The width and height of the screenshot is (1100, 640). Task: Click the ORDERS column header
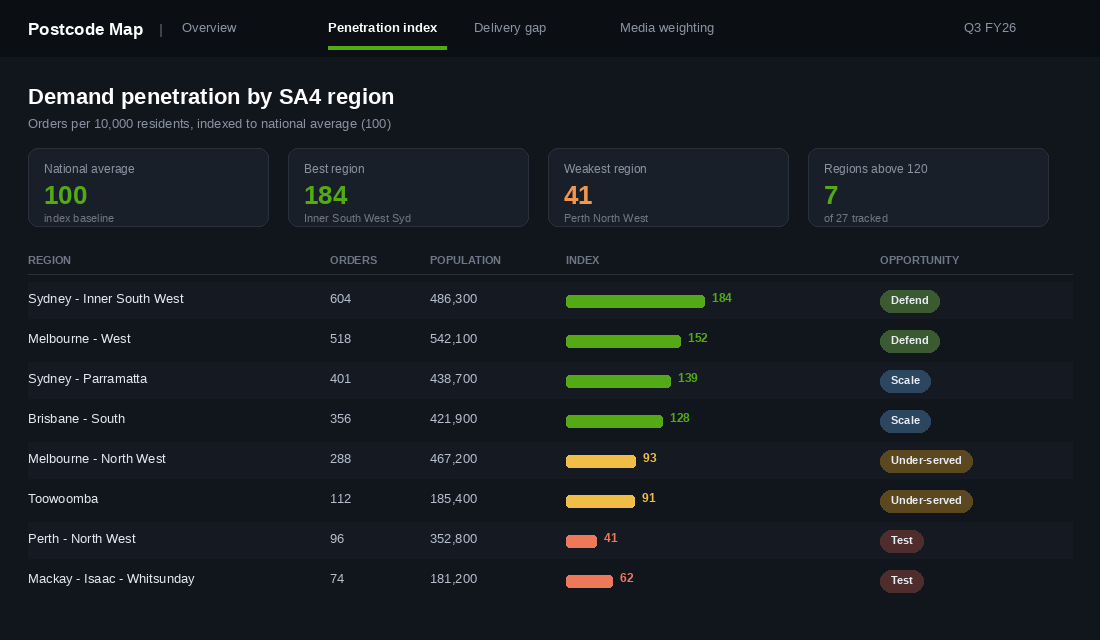tap(354, 260)
